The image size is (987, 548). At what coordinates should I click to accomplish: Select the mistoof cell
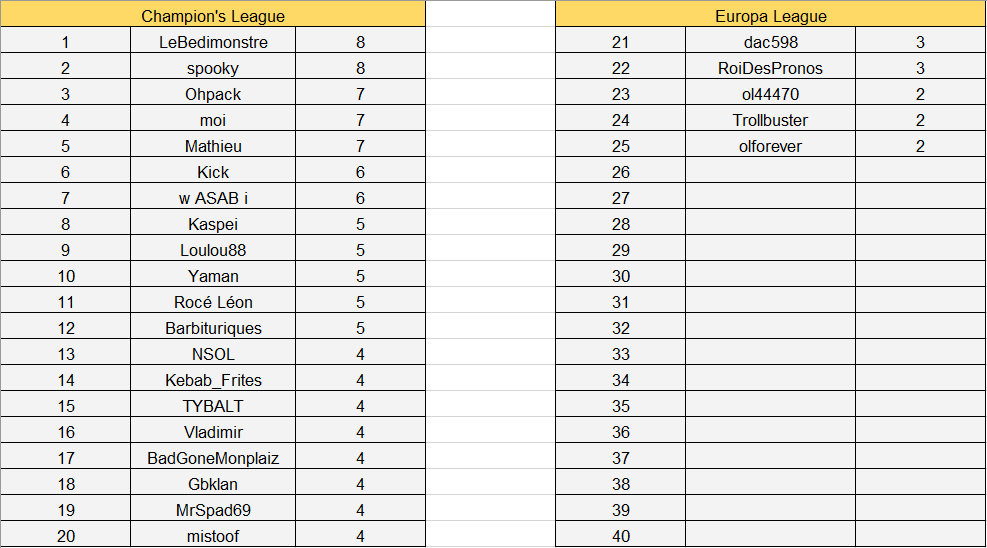213,536
